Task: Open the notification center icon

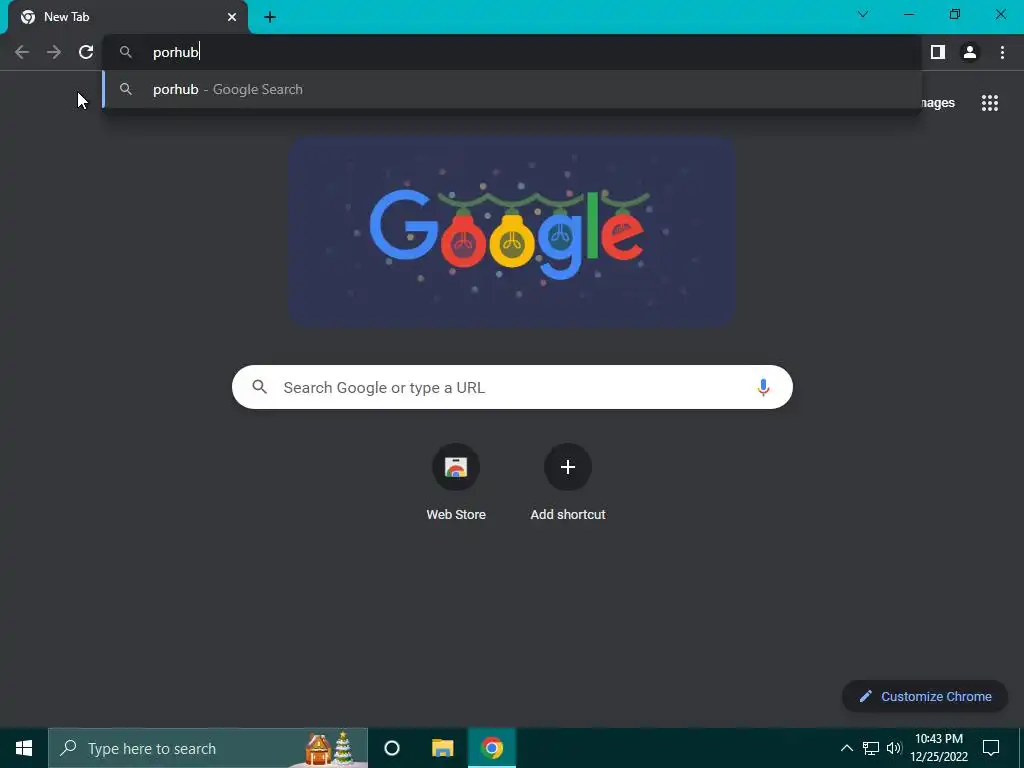Action: point(991,748)
